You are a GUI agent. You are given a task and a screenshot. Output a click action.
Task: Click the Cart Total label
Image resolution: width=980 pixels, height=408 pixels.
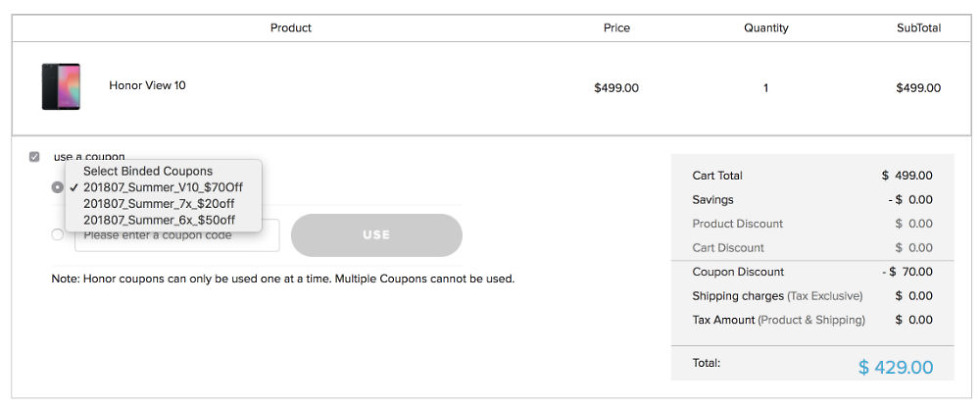coord(717,176)
